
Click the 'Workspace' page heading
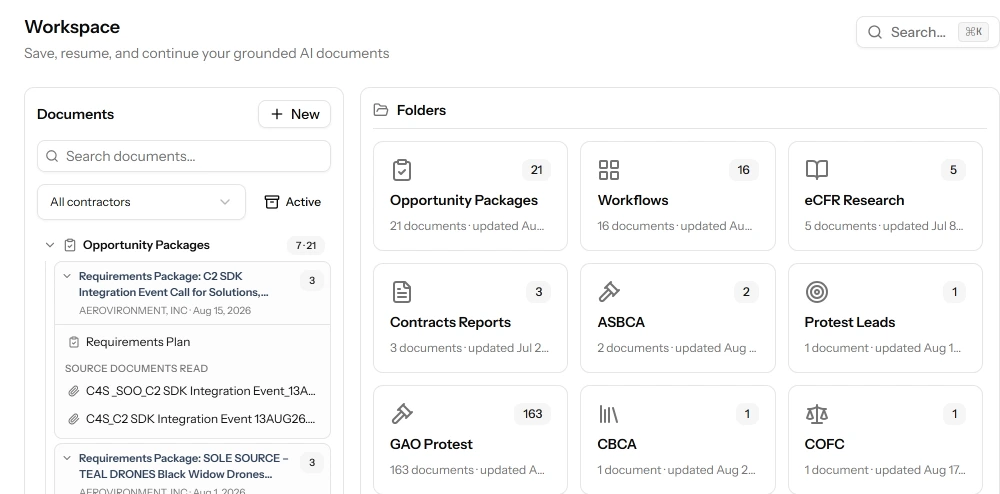pos(72,27)
